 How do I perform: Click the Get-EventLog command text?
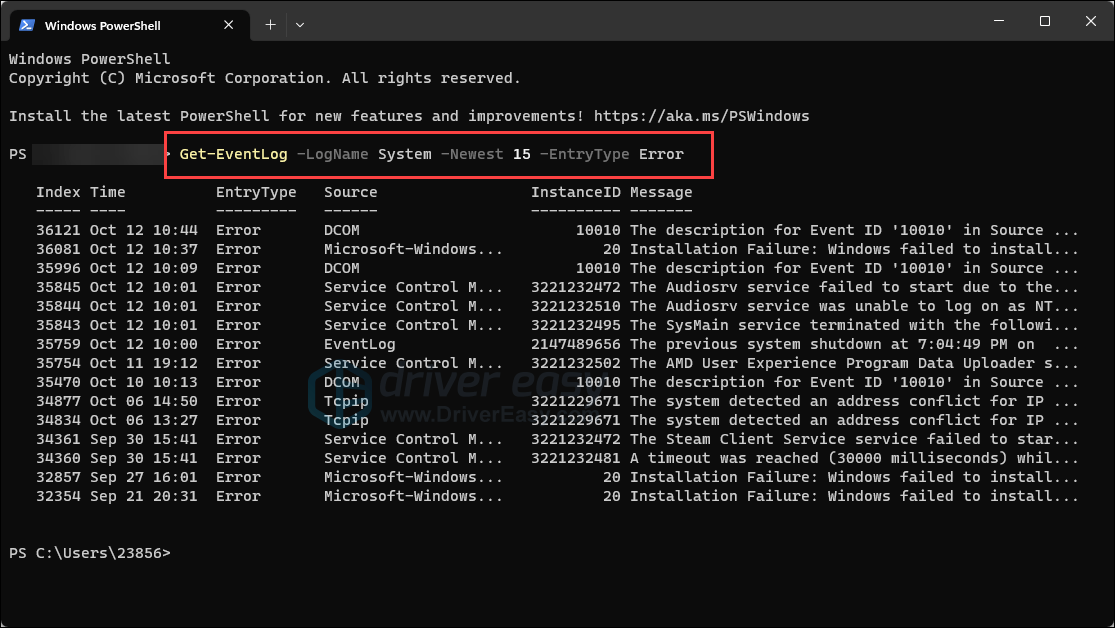[x=233, y=154]
